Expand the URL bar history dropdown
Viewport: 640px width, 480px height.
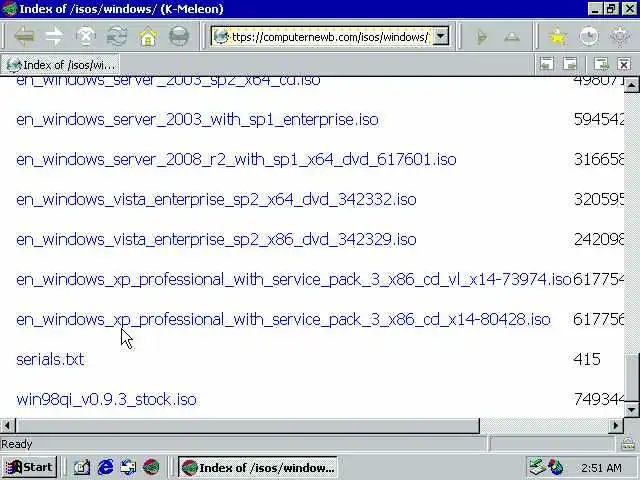[440, 36]
